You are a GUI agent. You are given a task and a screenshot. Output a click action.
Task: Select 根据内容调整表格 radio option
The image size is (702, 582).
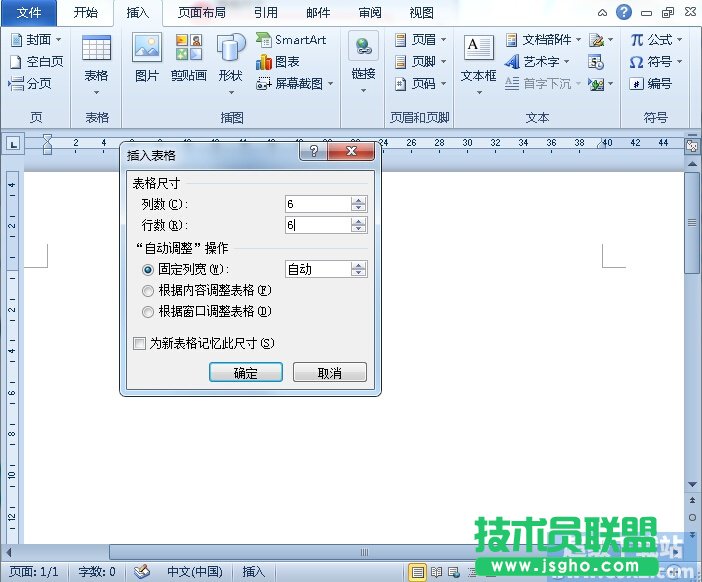coord(148,290)
